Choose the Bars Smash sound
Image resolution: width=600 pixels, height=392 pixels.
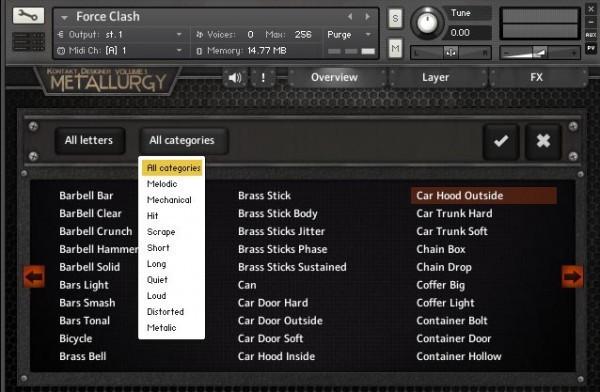(87, 303)
